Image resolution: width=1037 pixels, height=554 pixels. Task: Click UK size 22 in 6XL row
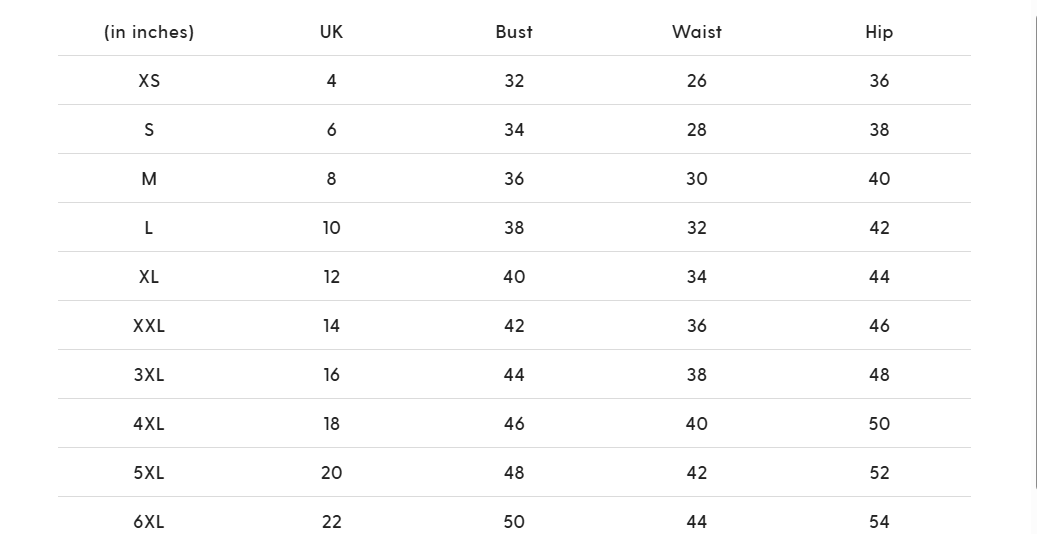pyautogui.click(x=331, y=522)
